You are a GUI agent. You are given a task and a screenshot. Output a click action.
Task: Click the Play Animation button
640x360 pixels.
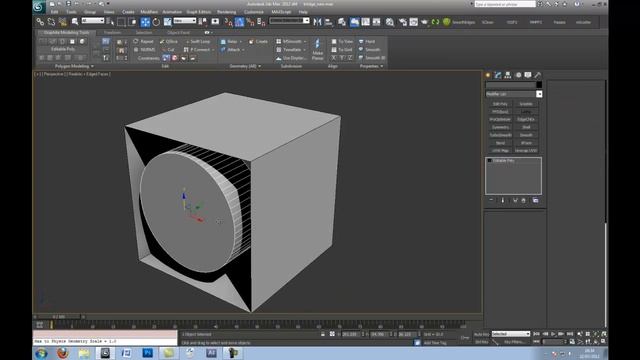coord(553,334)
